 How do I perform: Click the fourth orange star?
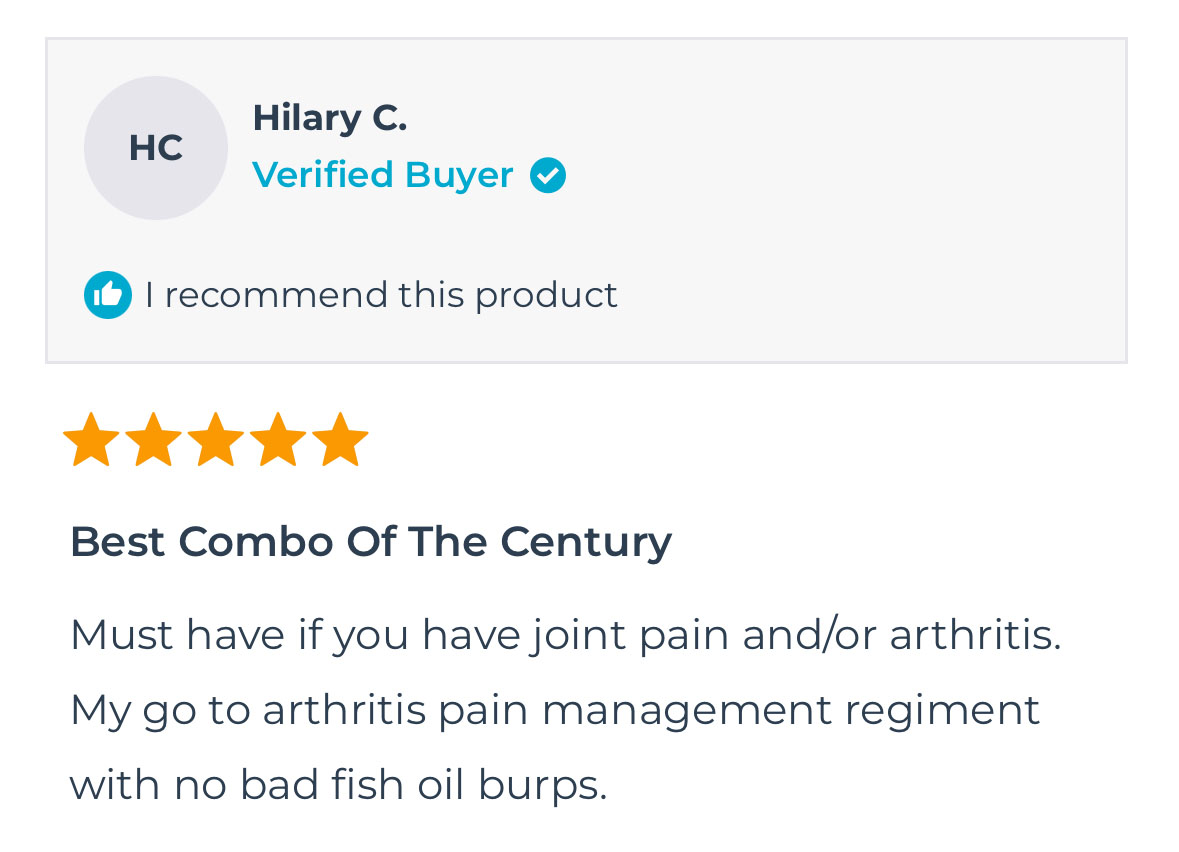(x=278, y=440)
